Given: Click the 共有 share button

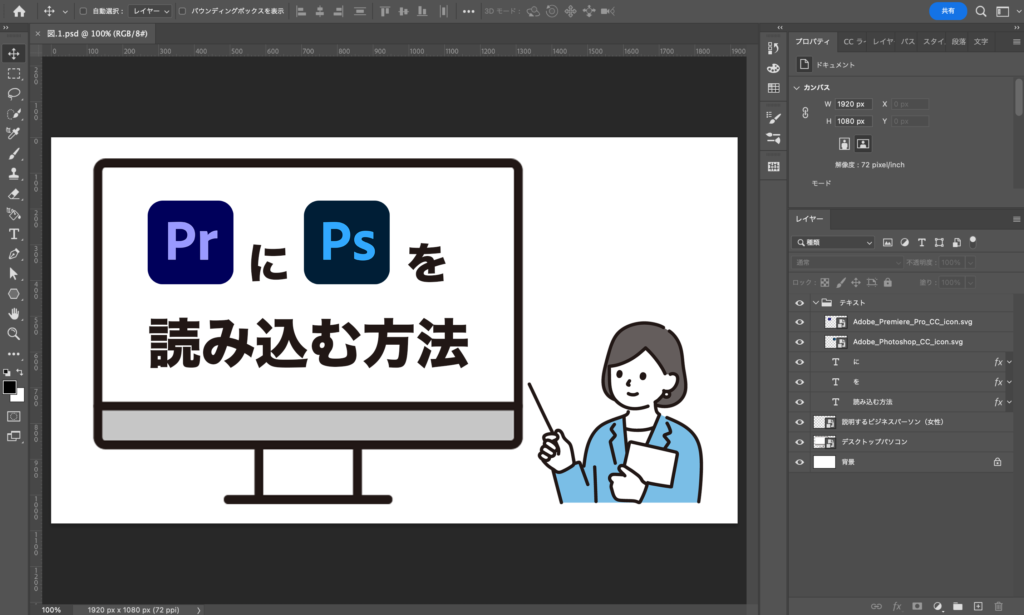Looking at the screenshot, I should click(948, 11).
